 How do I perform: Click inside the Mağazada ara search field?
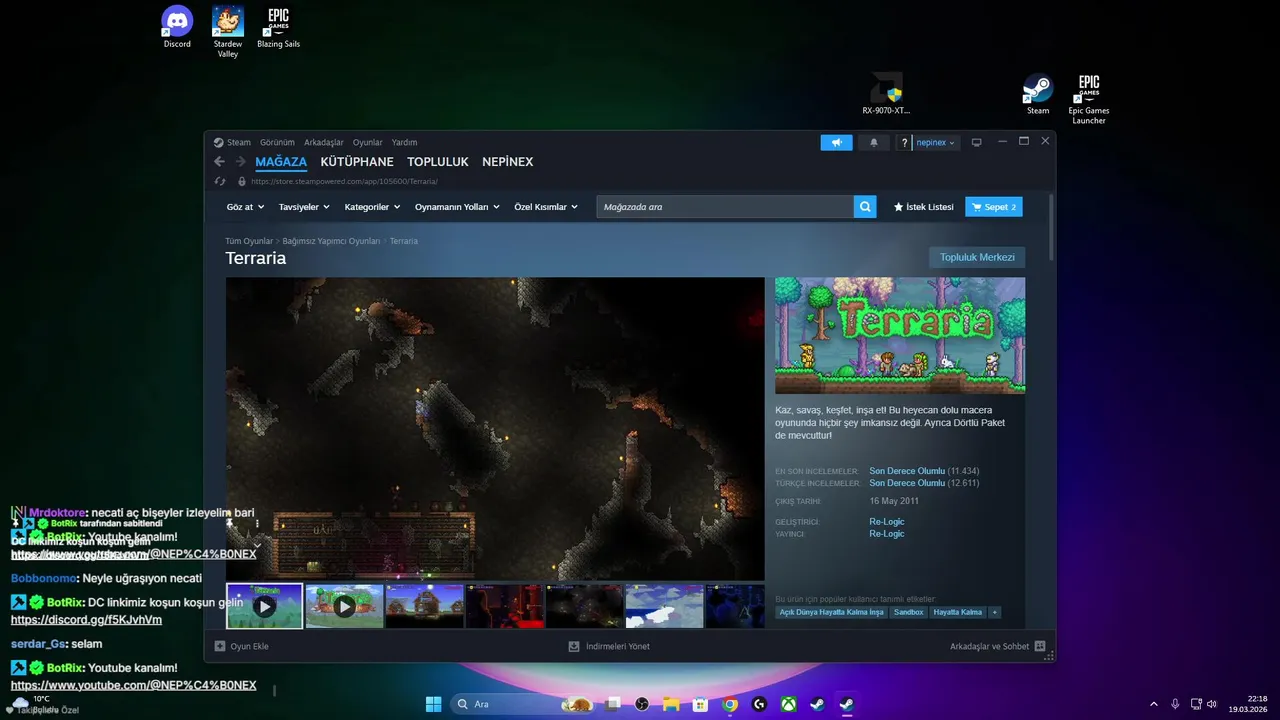[x=725, y=207]
